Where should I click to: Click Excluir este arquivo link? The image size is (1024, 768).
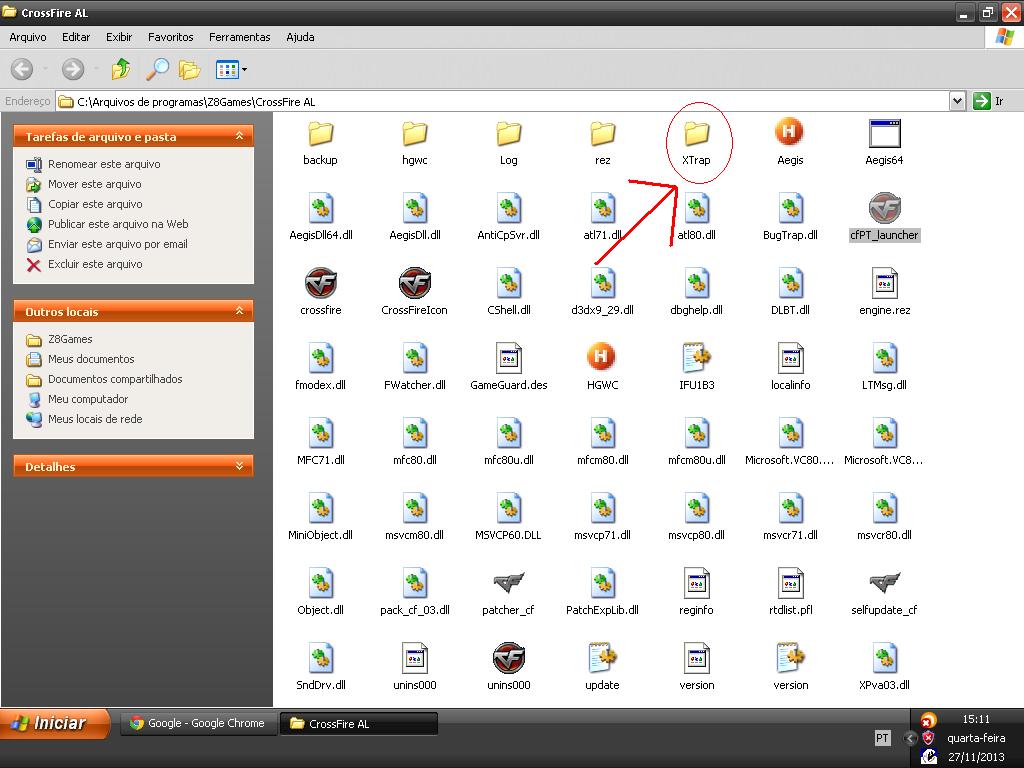(x=95, y=264)
